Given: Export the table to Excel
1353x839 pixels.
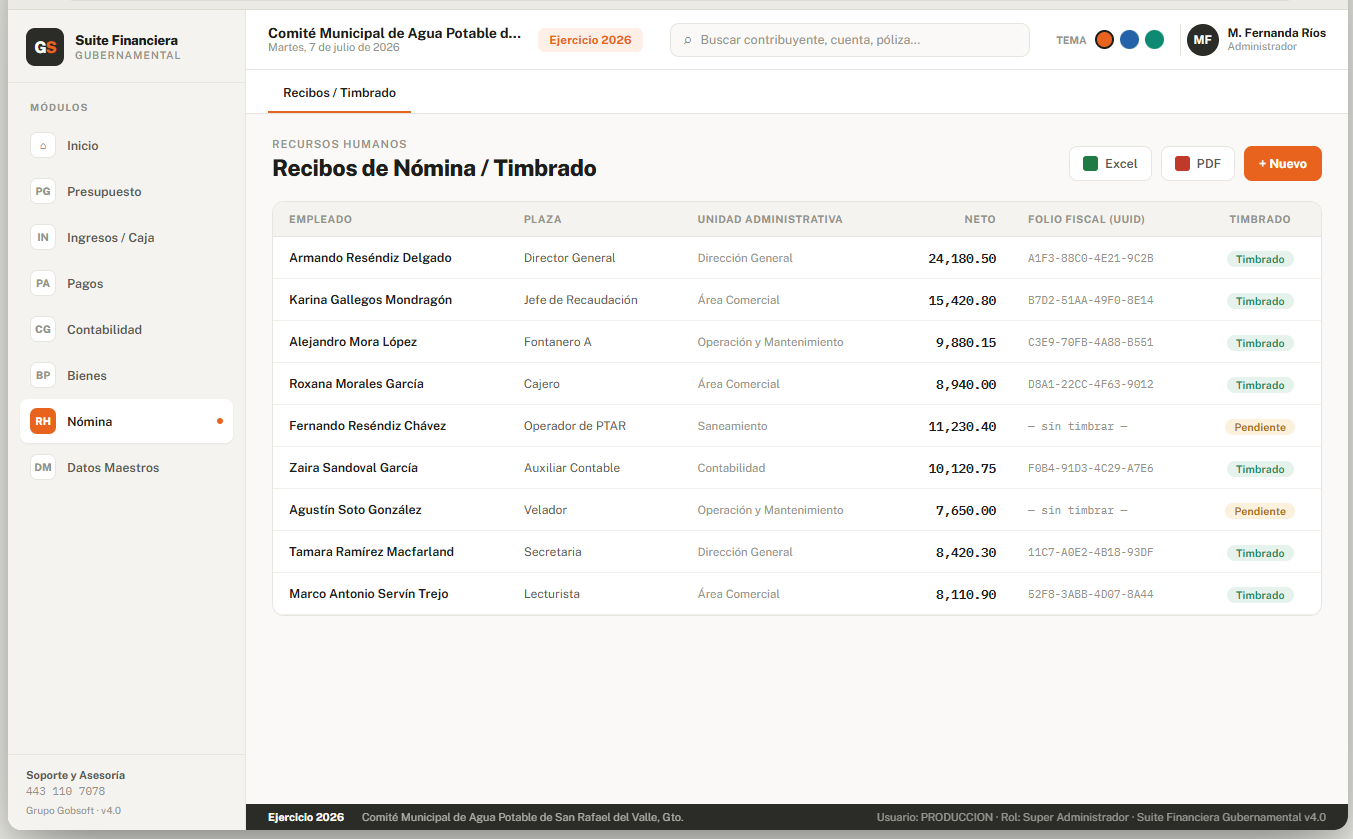Looking at the screenshot, I should pyautogui.click(x=1110, y=164).
